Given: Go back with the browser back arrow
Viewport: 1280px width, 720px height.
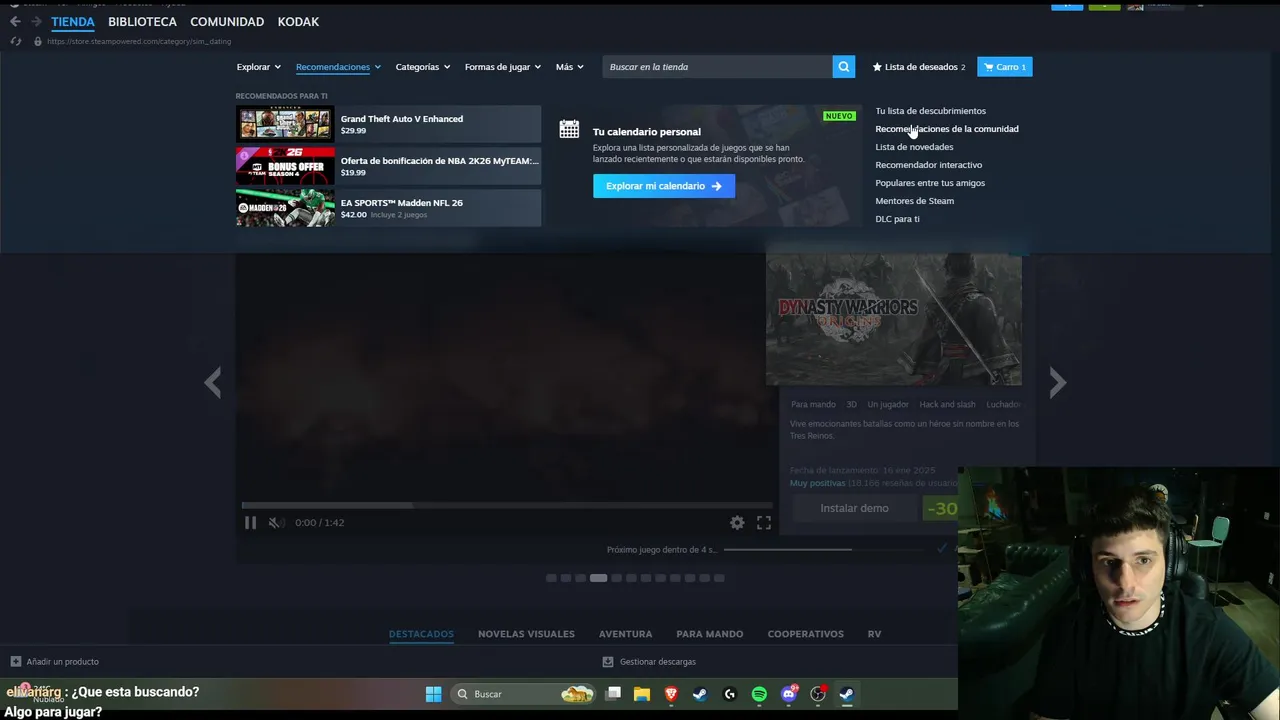Looking at the screenshot, I should tap(15, 21).
